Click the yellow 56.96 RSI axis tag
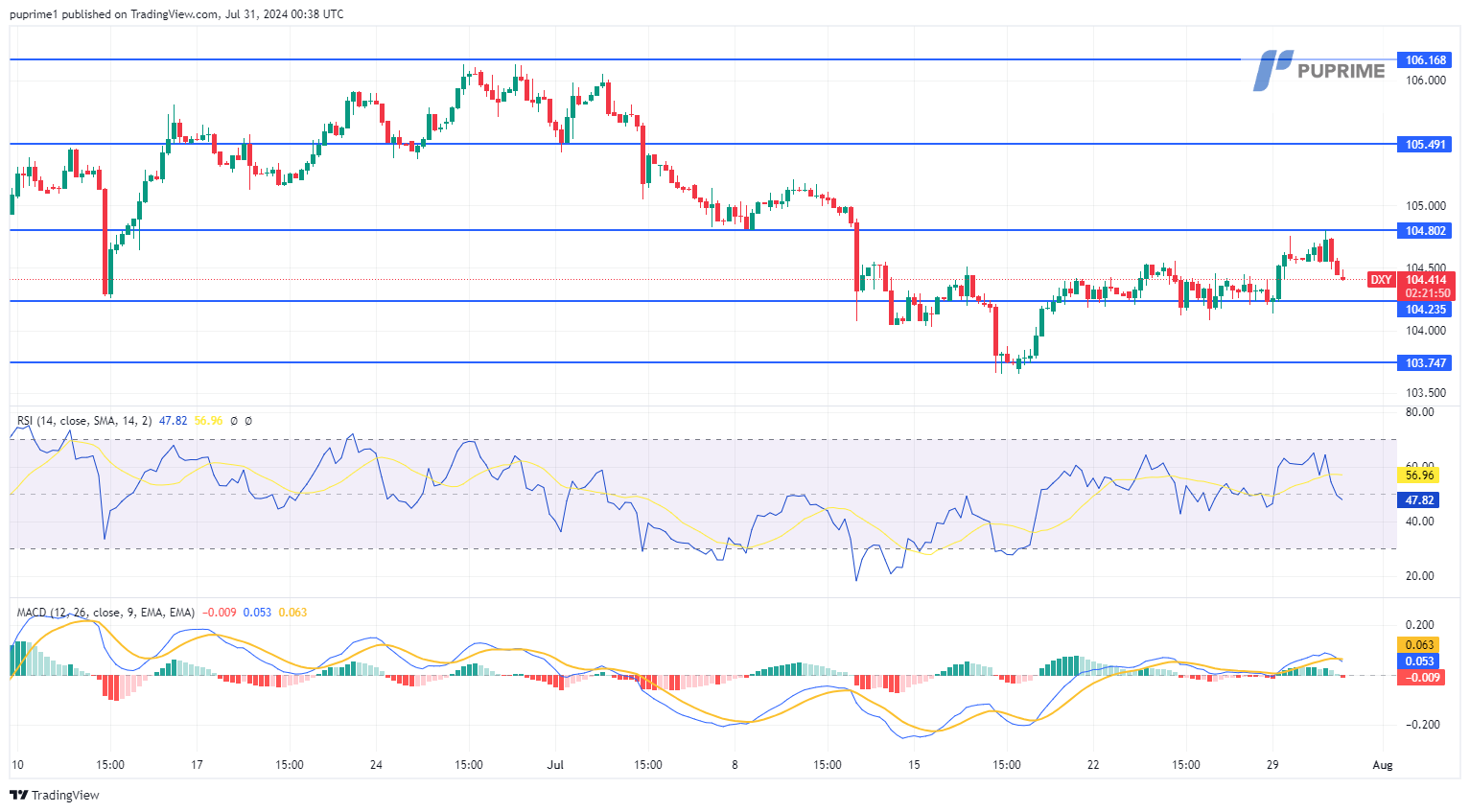Viewport: 1470px width, 812px height. tap(1419, 476)
